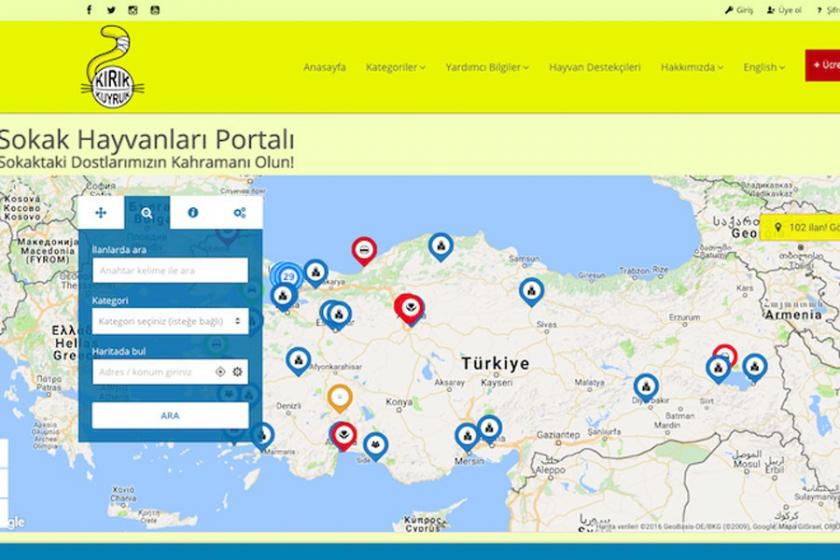Click the blue marker at Diyarbakır

click(x=646, y=387)
